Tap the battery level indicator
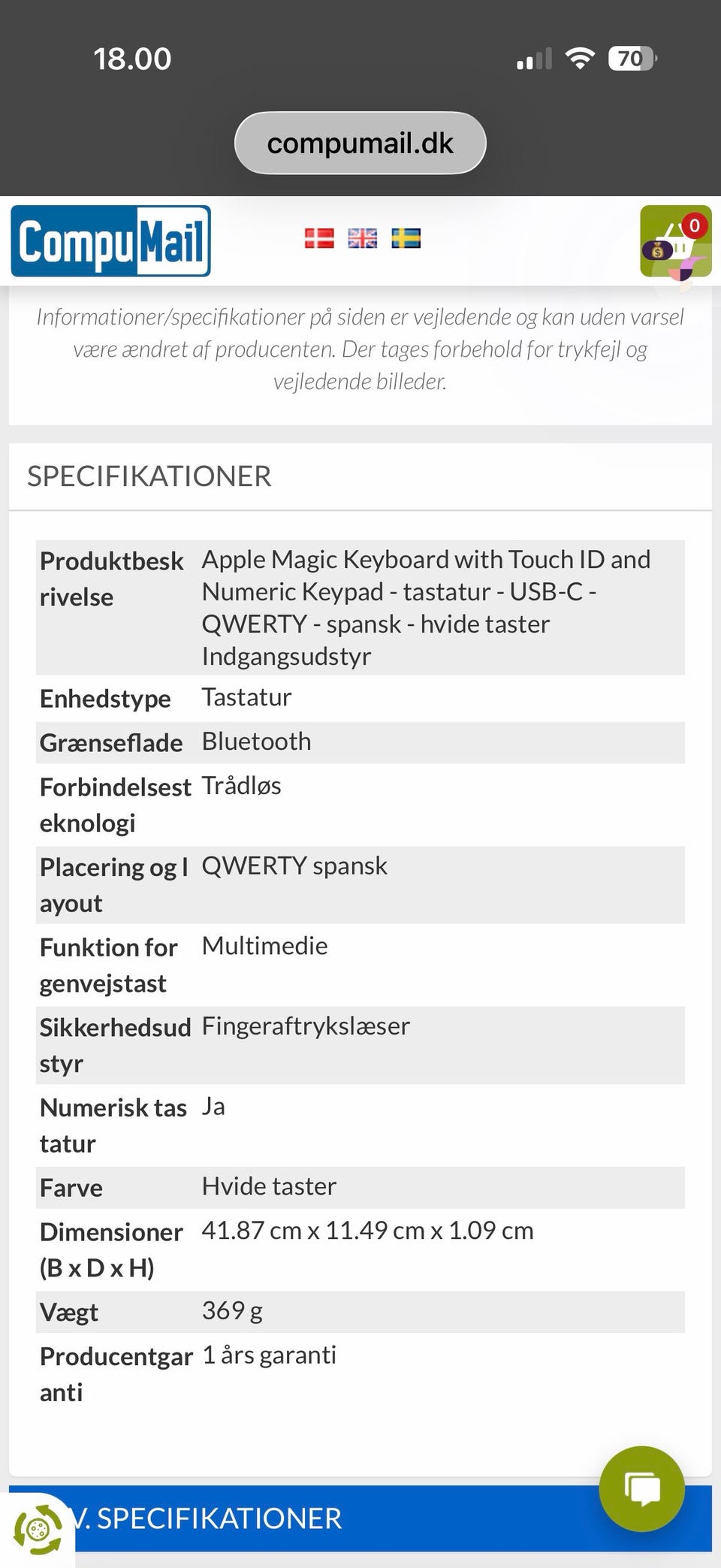This screenshot has height=1568, width=721. click(632, 59)
